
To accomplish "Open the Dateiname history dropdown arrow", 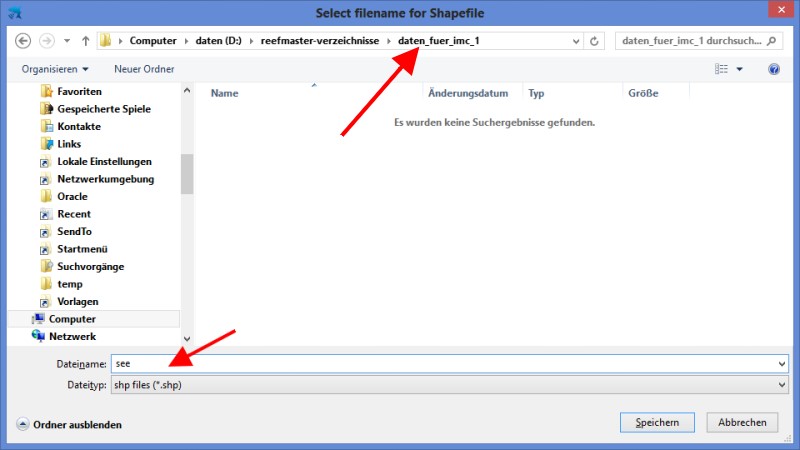I will [x=781, y=364].
